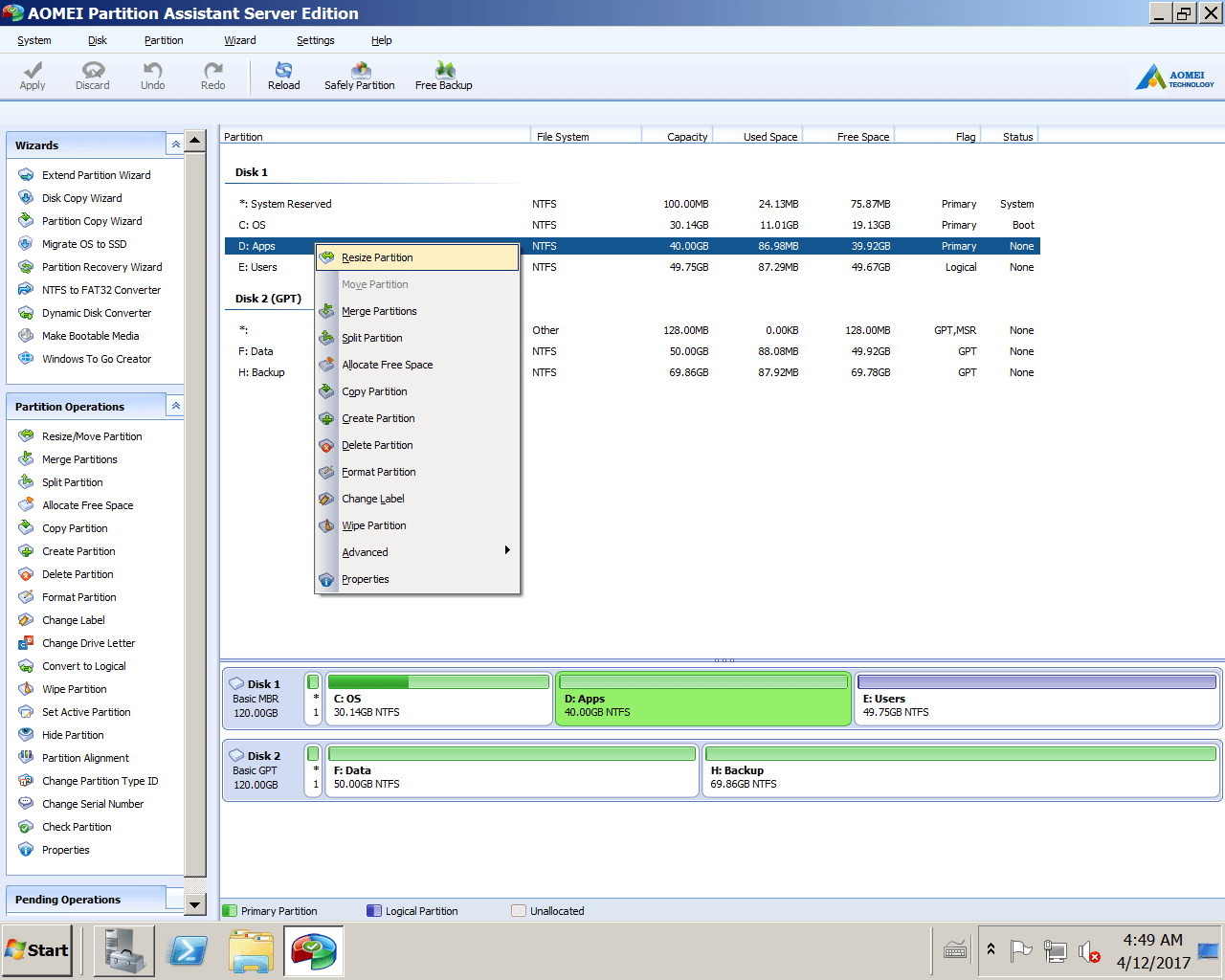
Task: Choose Allocate Free Space in the context menu
Action: (x=417, y=365)
